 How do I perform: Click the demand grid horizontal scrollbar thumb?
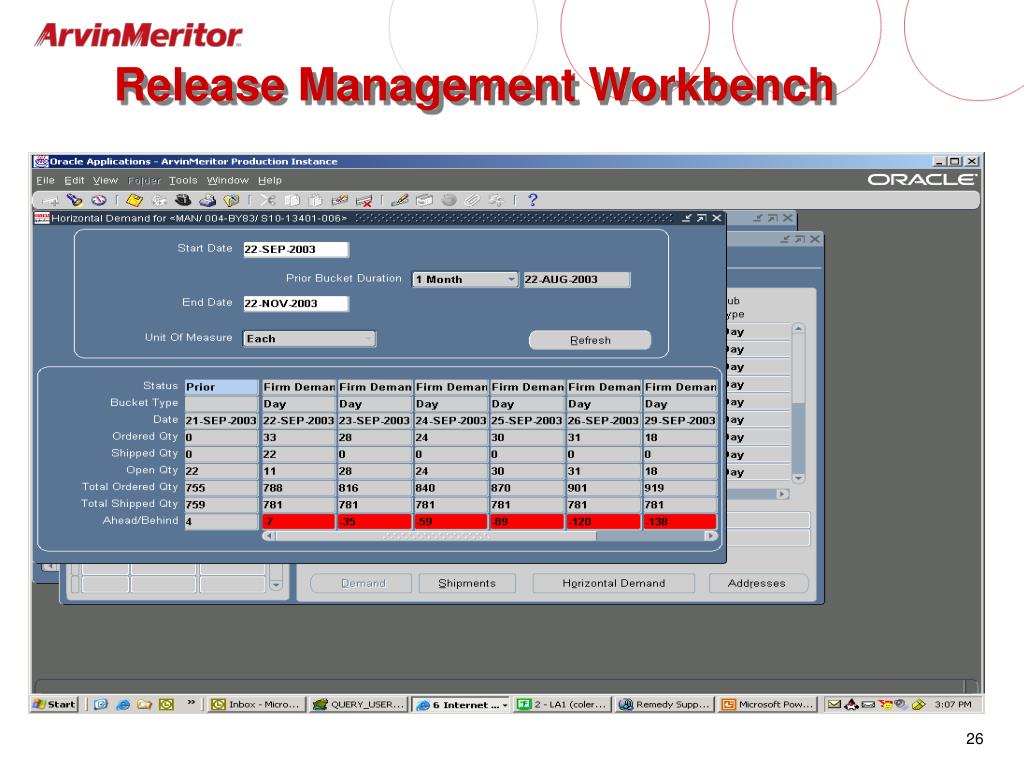436,536
